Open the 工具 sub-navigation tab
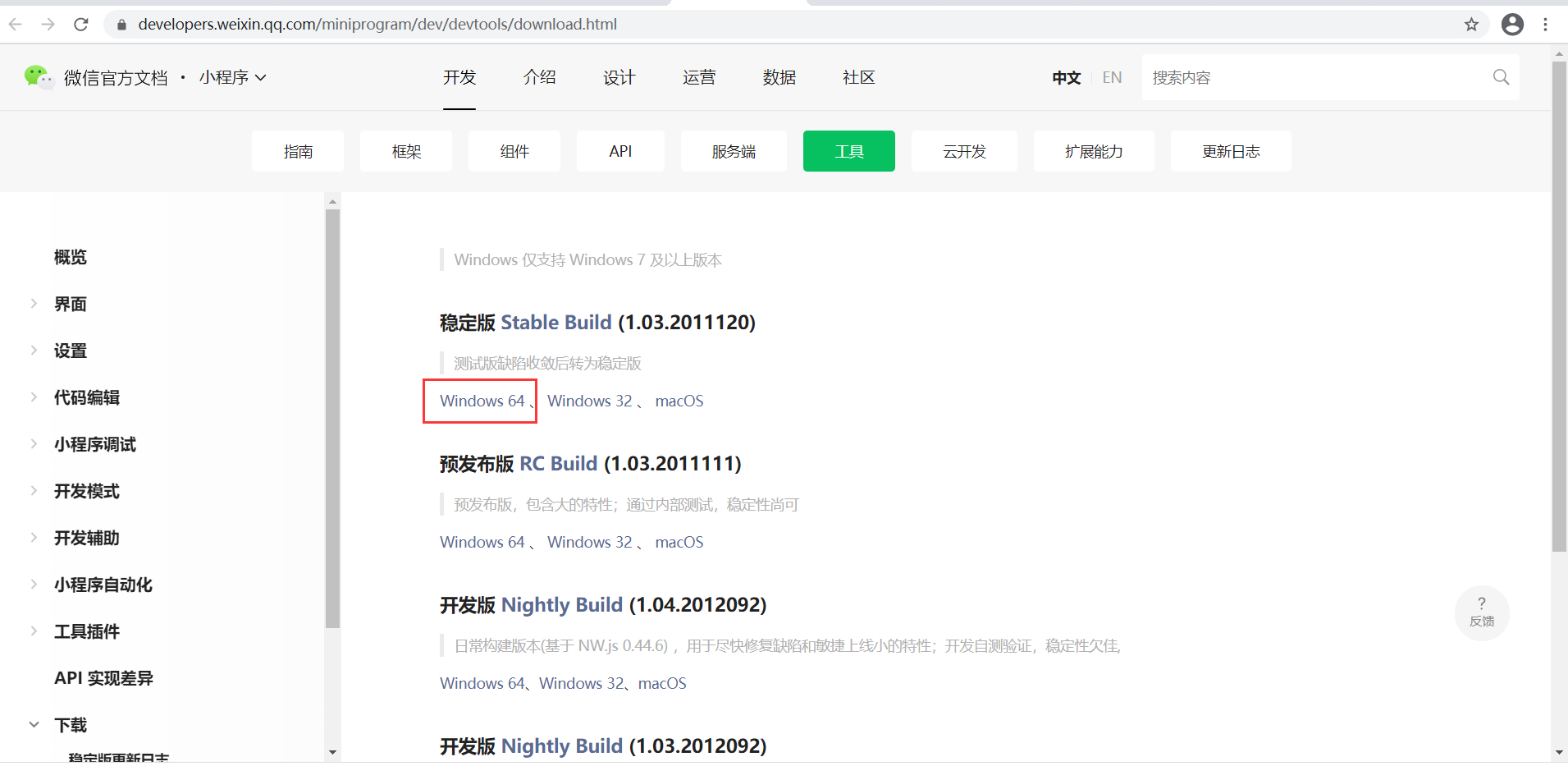Image resolution: width=1568 pixels, height=766 pixels. [849, 151]
